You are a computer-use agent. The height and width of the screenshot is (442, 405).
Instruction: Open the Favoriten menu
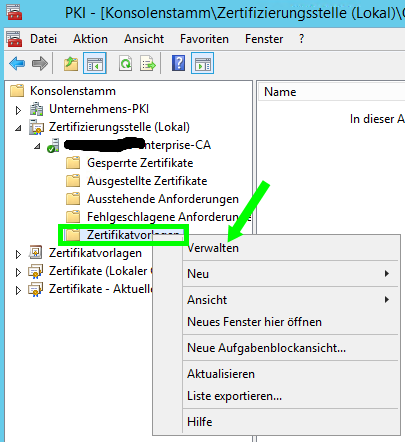204,39
